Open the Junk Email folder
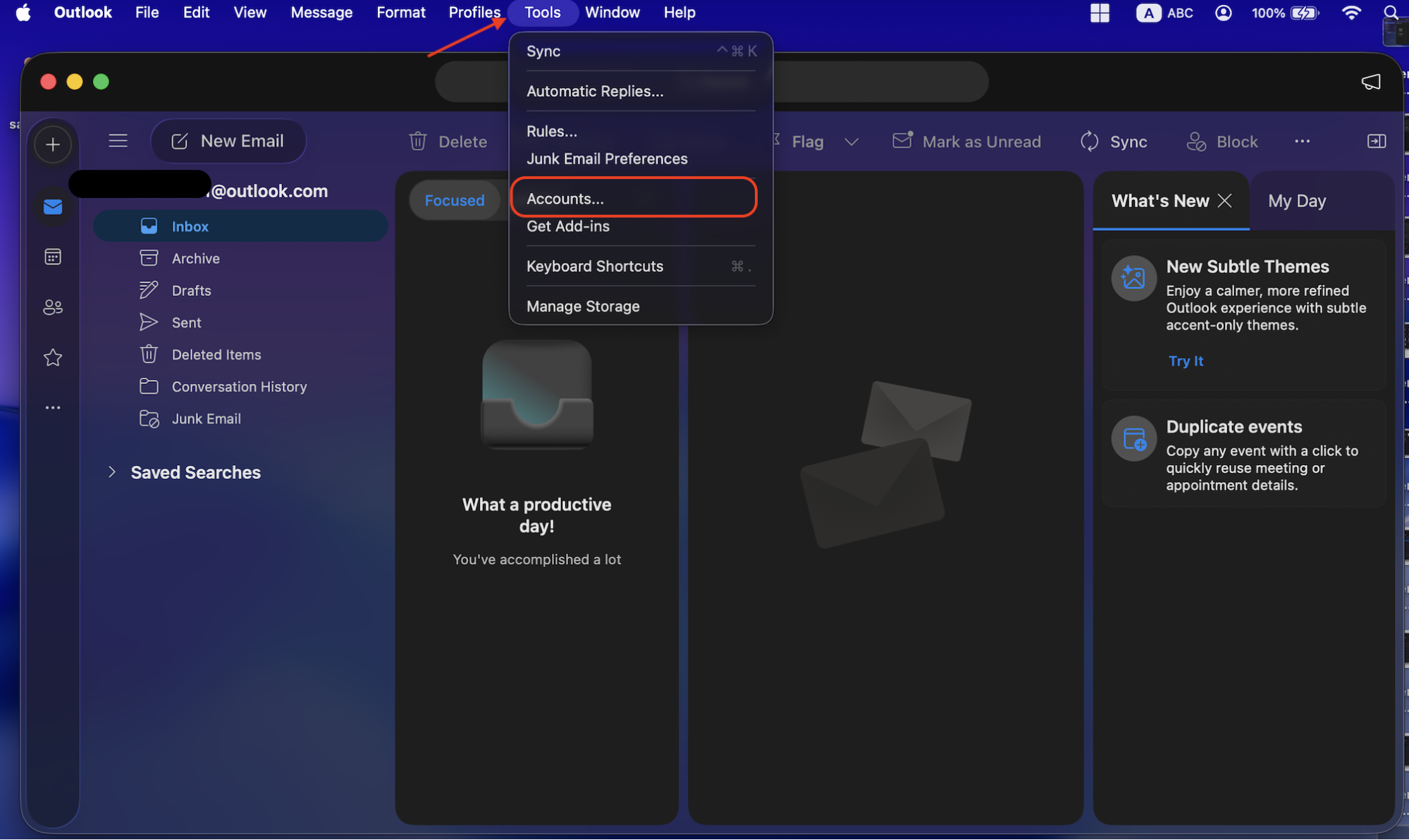Image resolution: width=1409 pixels, height=840 pixels. pos(240,419)
